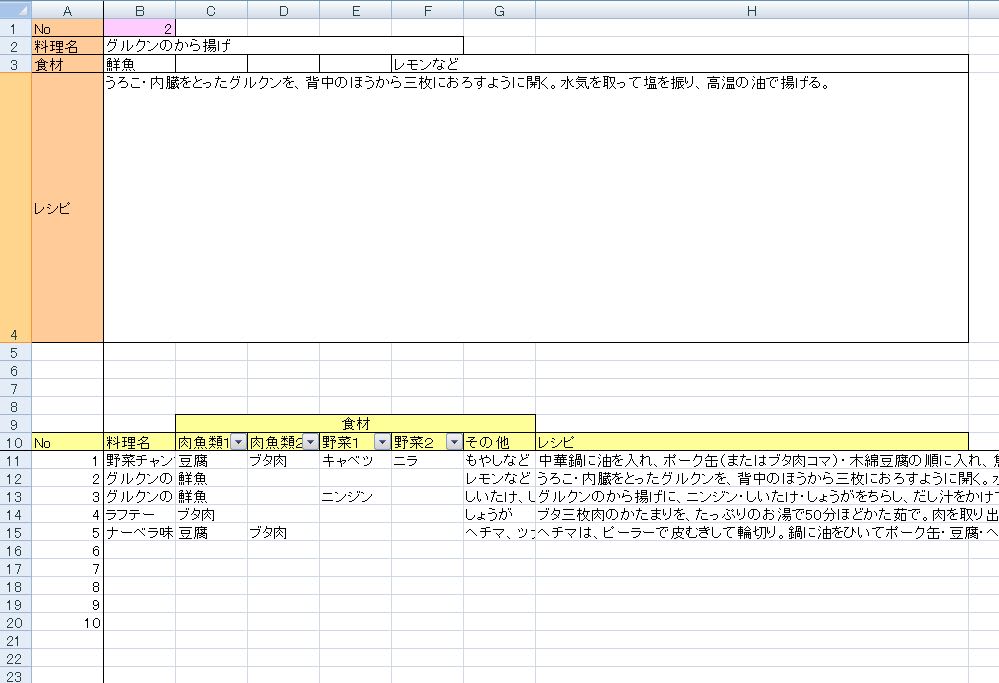Click column B header
The image size is (999, 683).
[139, 9]
